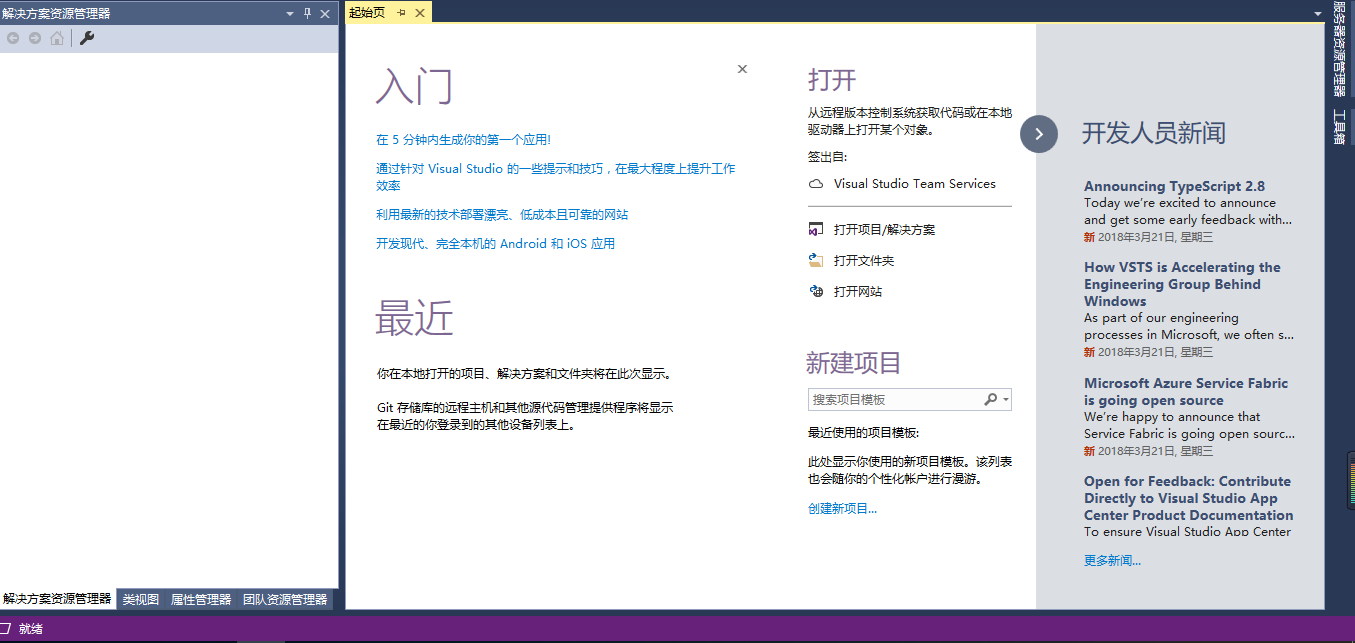1355x643 pixels.
Task: Click 更多新闻... link
Action: [1112, 561]
